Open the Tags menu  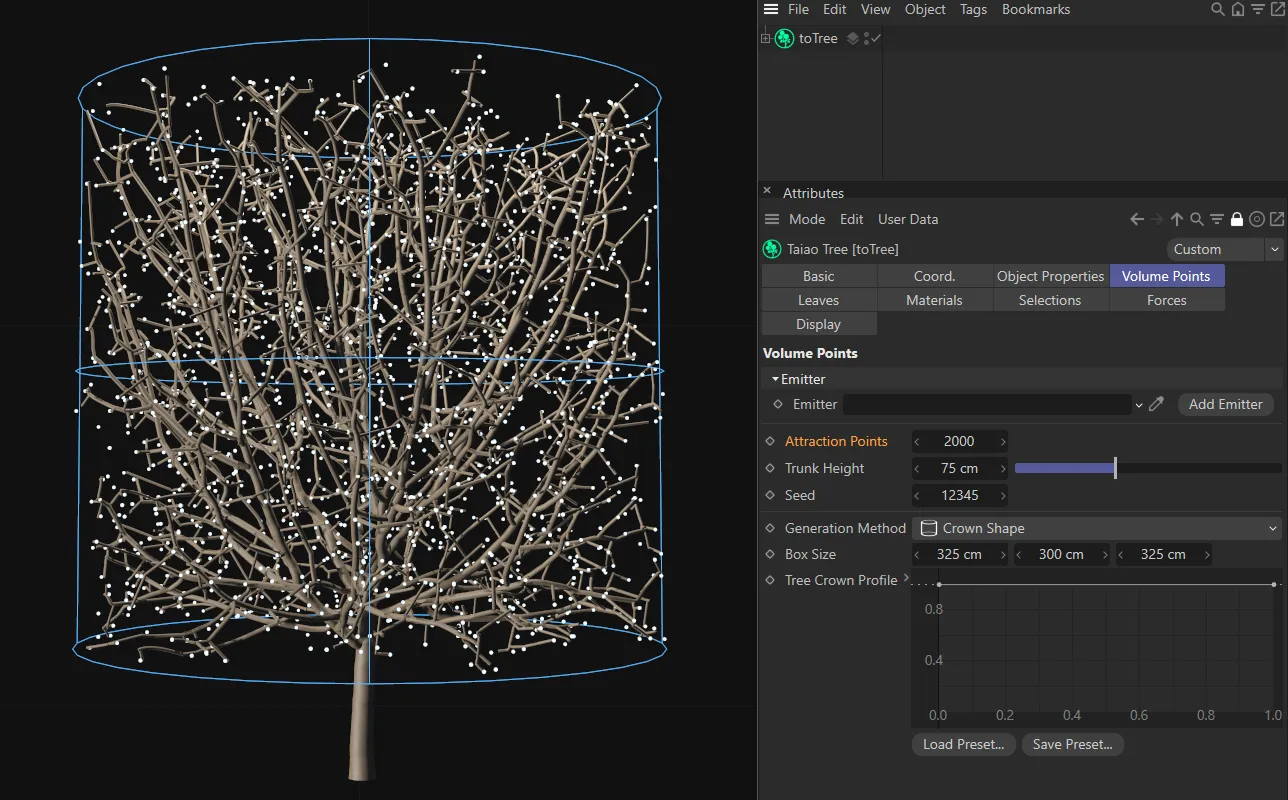973,9
